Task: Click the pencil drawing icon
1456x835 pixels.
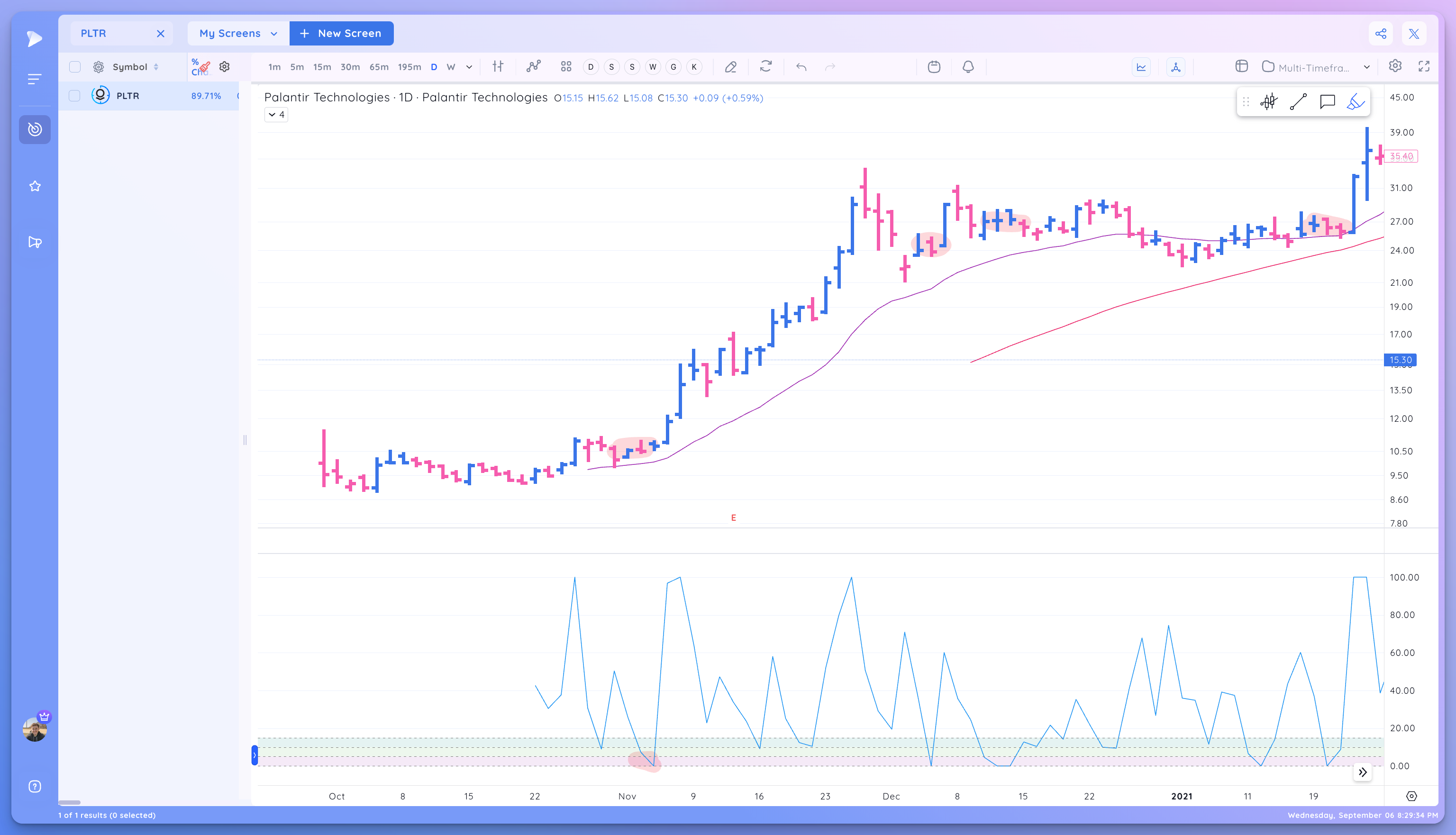Action: point(730,67)
